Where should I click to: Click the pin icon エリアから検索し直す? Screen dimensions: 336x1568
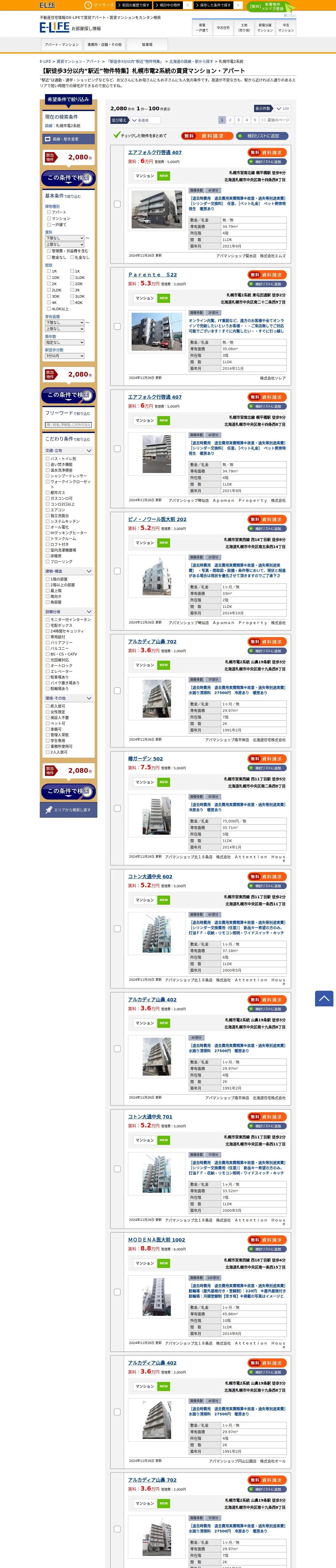click(x=49, y=810)
